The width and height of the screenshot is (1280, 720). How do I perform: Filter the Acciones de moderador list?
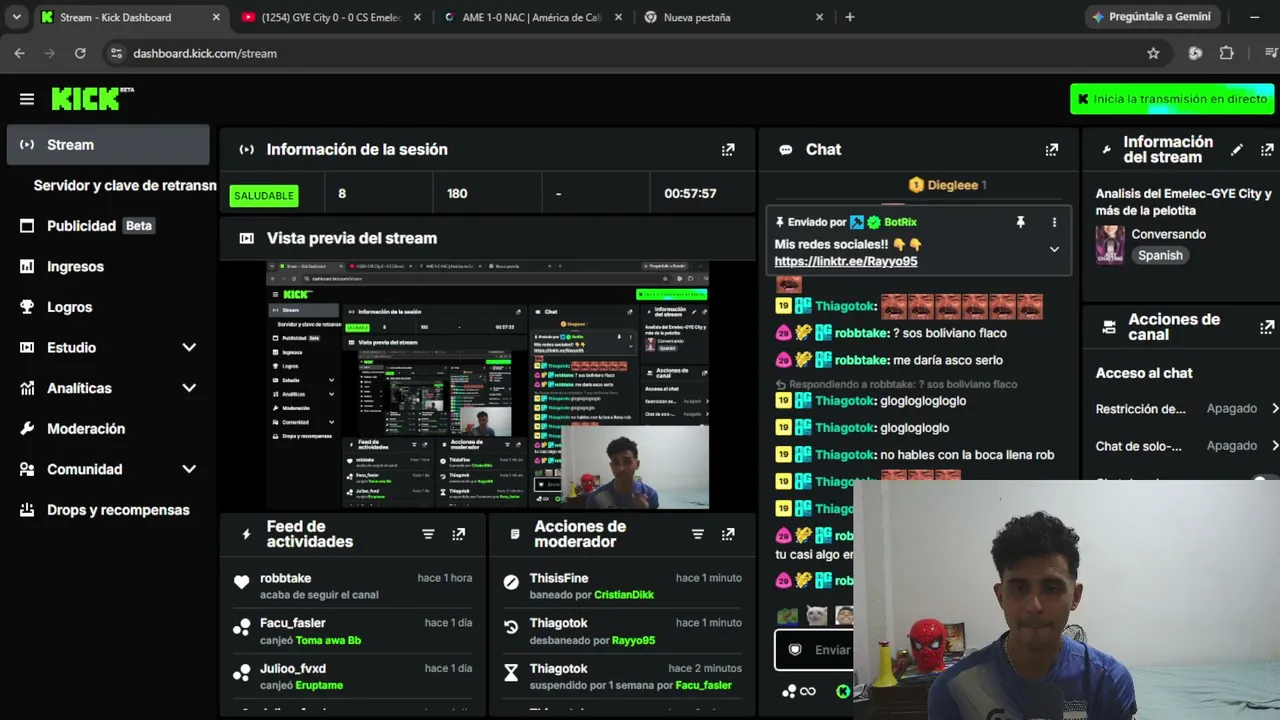[x=698, y=534]
